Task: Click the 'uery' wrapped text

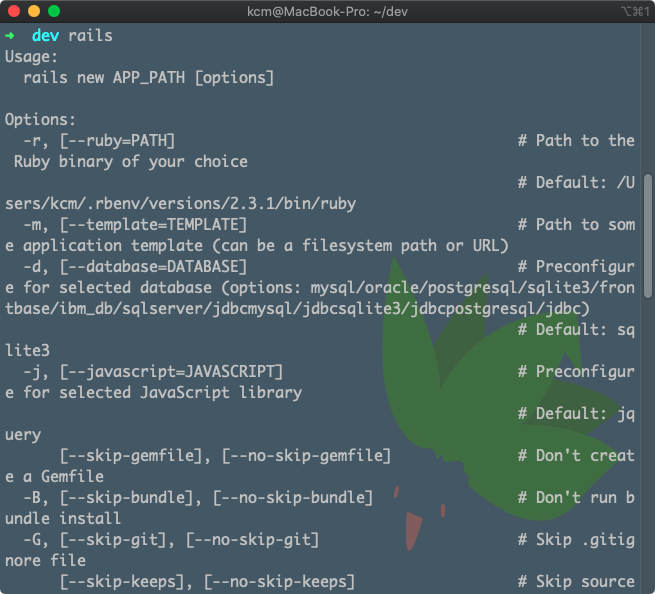Action: pyautogui.click(x=23, y=435)
